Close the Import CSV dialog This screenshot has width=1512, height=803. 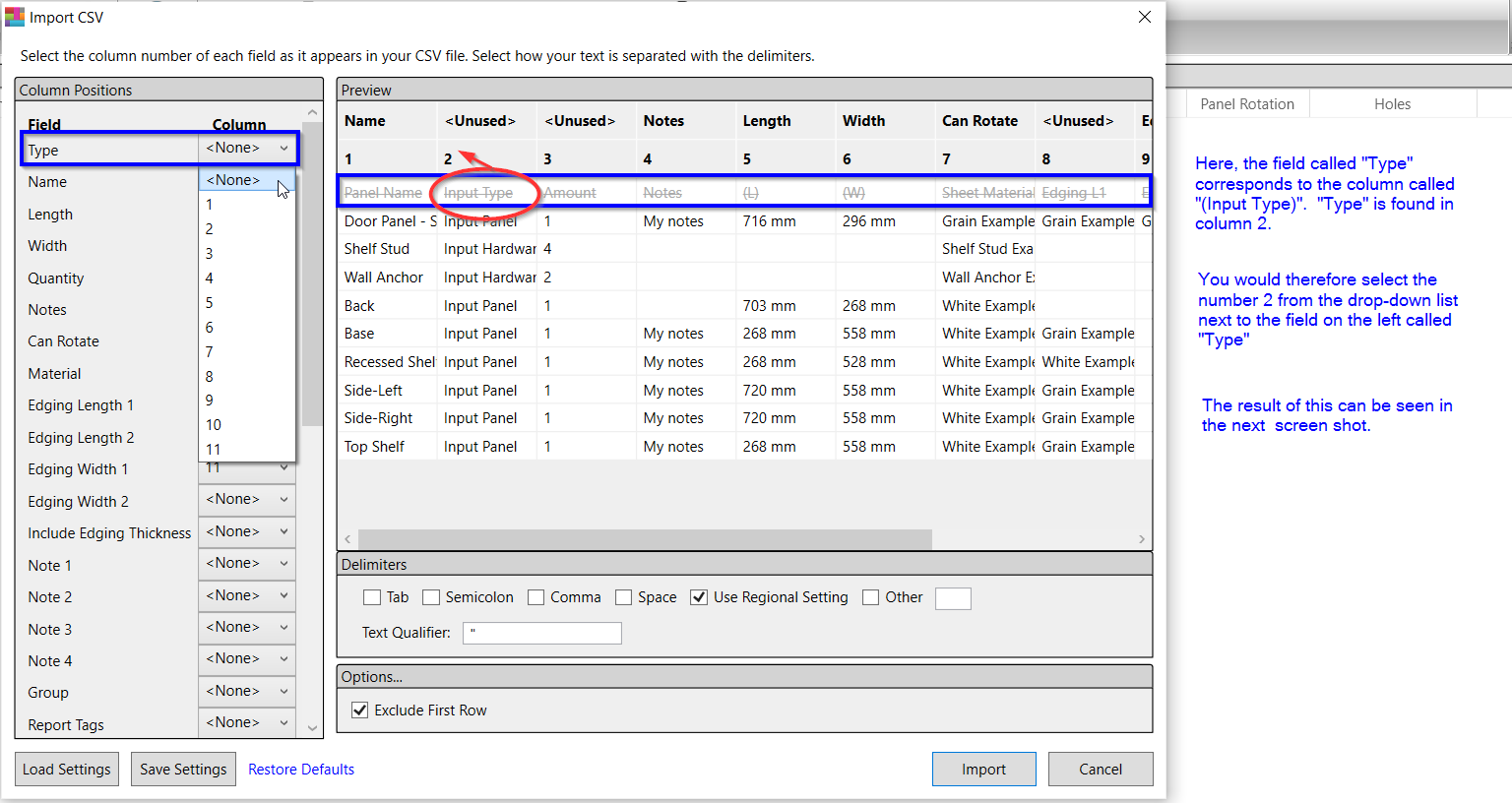pyautogui.click(x=1145, y=17)
